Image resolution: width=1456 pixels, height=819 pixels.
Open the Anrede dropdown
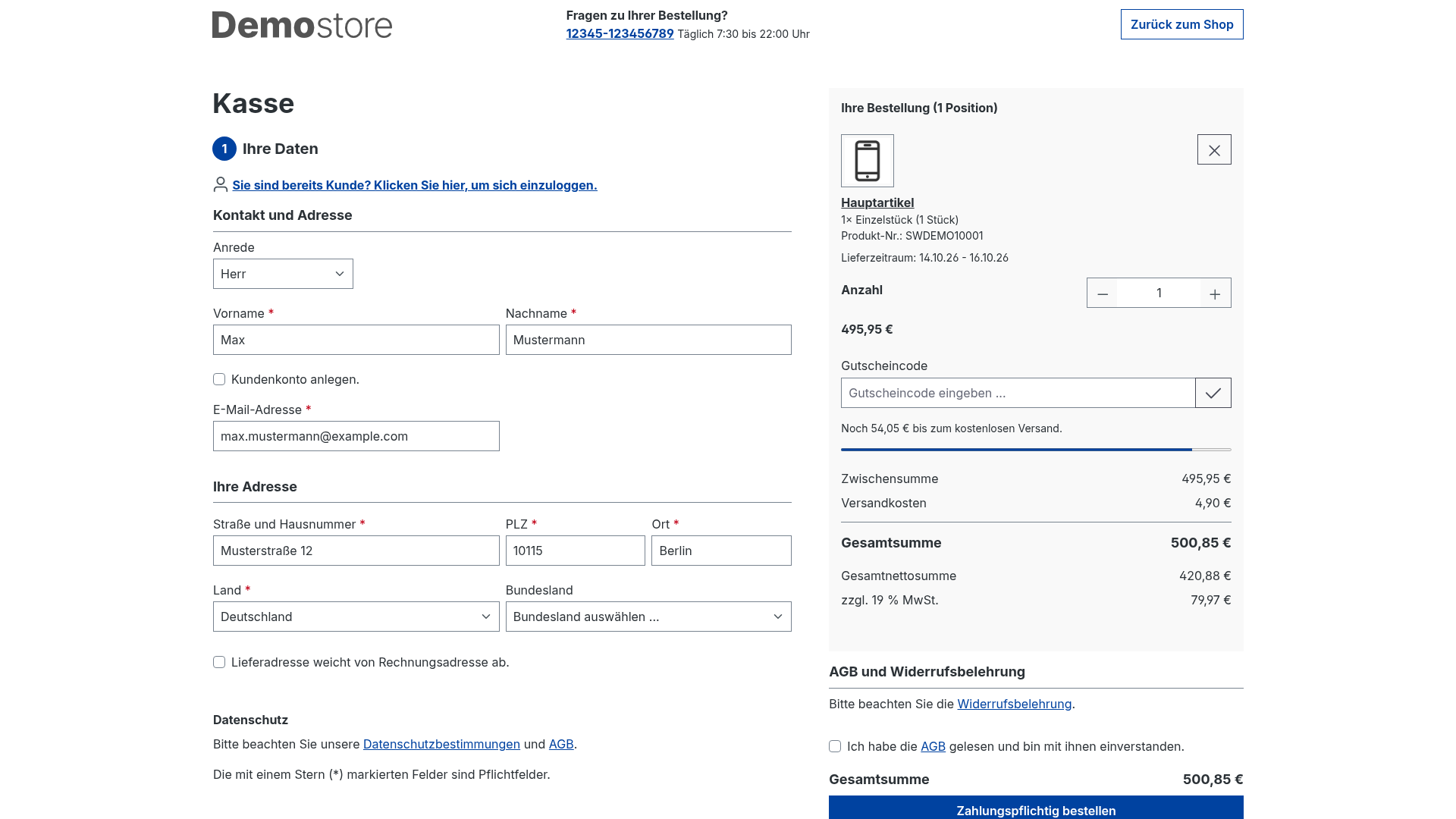pos(283,274)
